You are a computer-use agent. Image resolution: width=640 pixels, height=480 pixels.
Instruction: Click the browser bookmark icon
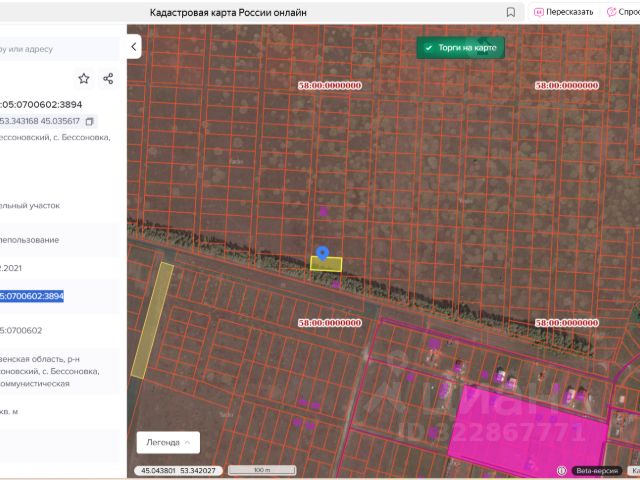click(x=511, y=12)
